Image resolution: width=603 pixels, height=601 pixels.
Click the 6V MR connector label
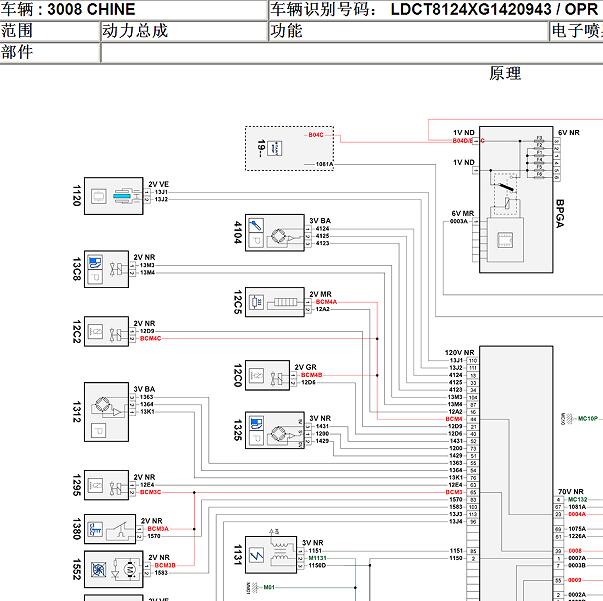pos(463,213)
